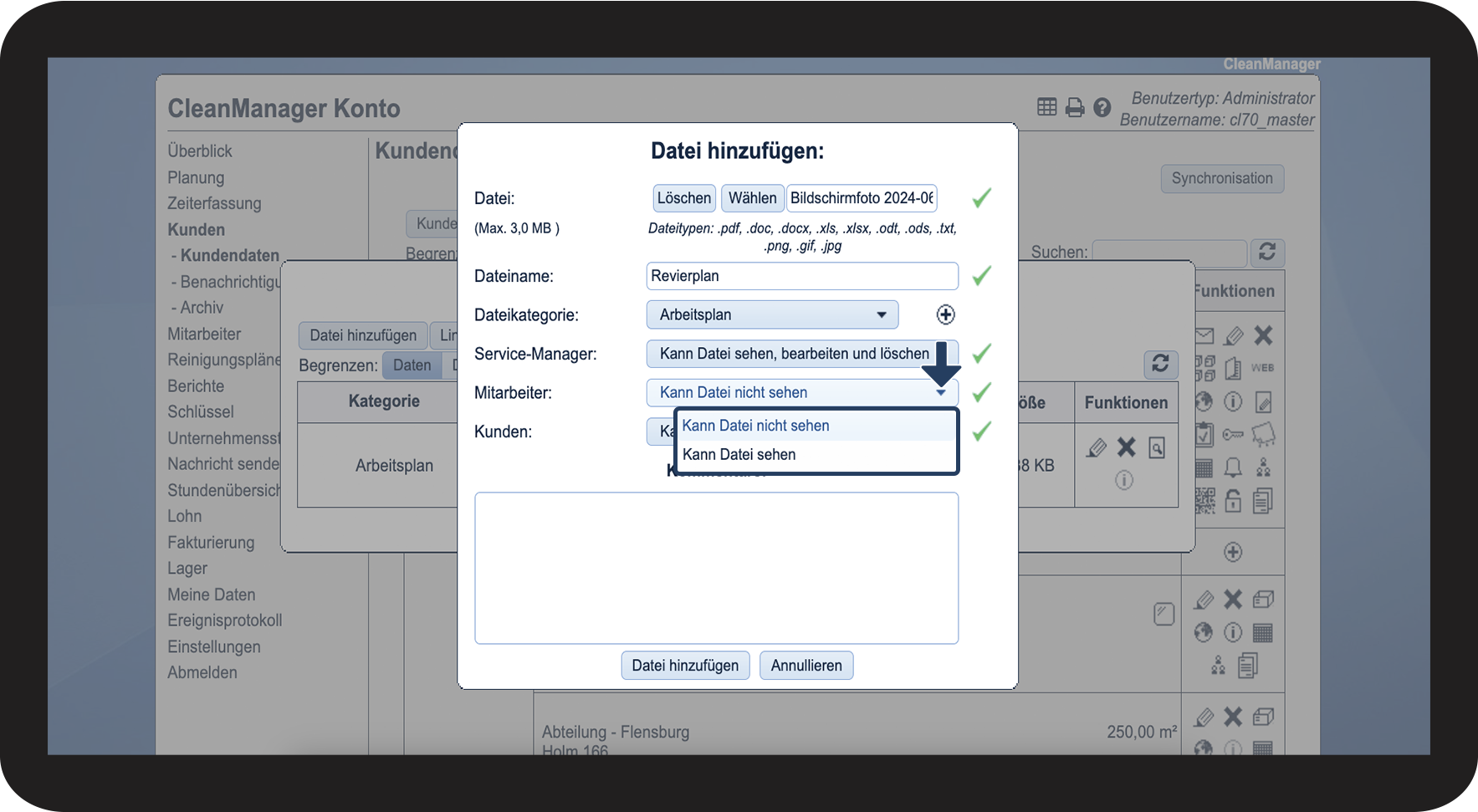Click the Wählen file chooser button
Viewport: 1478px width, 812px height.
[x=752, y=198]
